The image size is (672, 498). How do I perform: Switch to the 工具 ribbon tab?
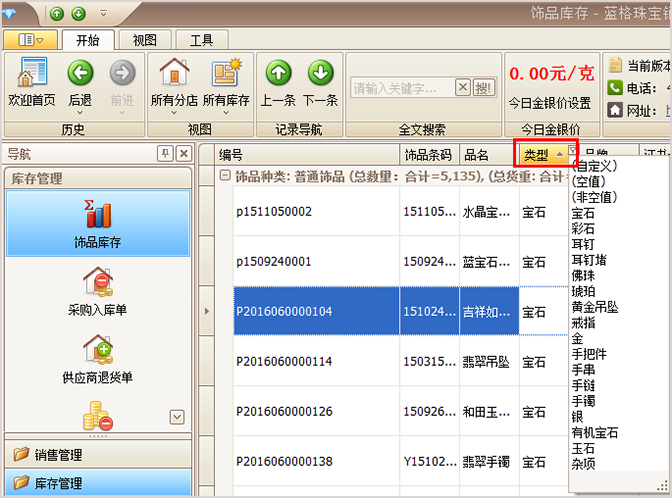[x=201, y=40]
